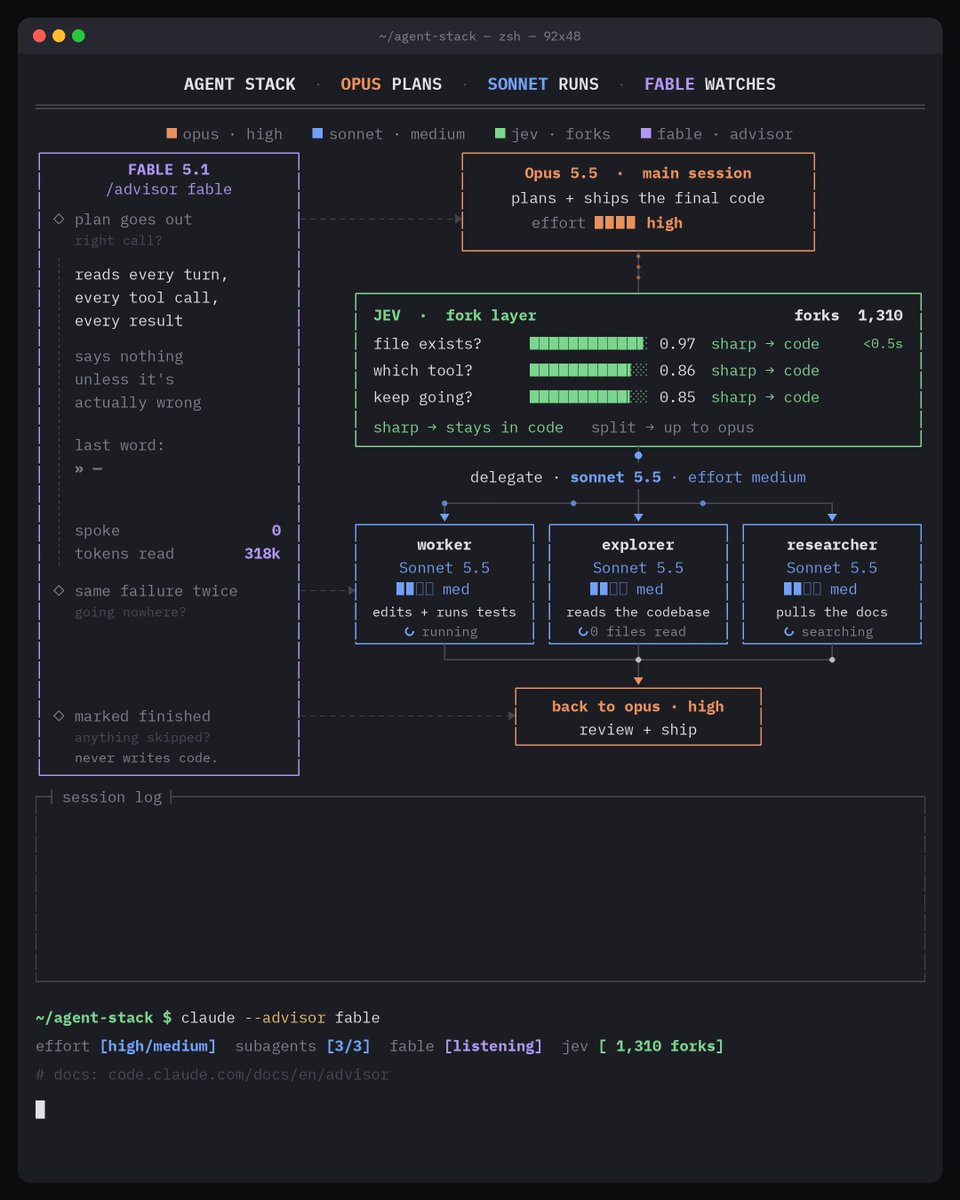Click the green jev legend square
Image resolution: width=960 pixels, height=1200 pixels.
click(x=500, y=133)
